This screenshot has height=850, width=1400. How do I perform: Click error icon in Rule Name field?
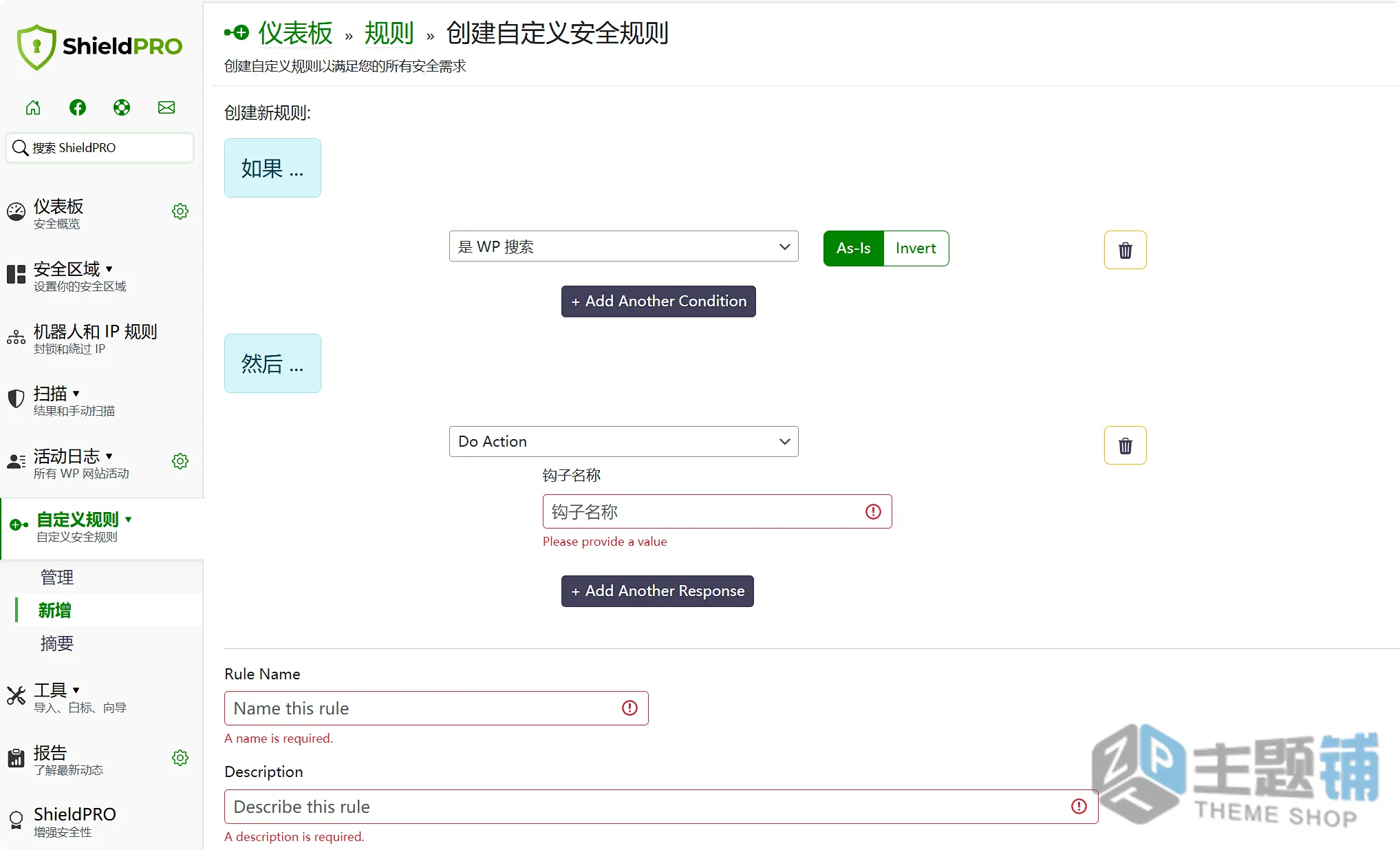point(629,708)
